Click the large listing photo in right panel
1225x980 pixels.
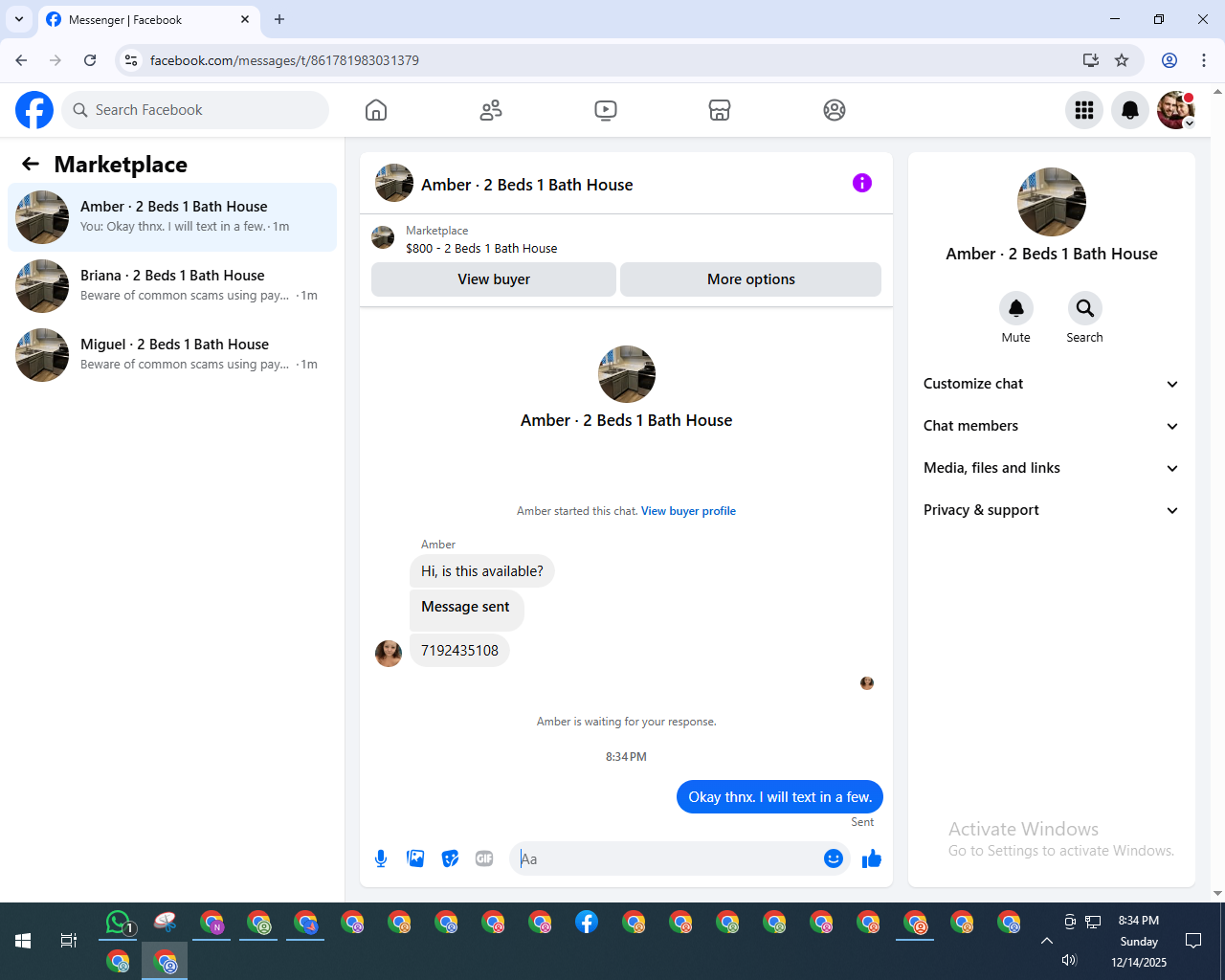click(x=1052, y=202)
